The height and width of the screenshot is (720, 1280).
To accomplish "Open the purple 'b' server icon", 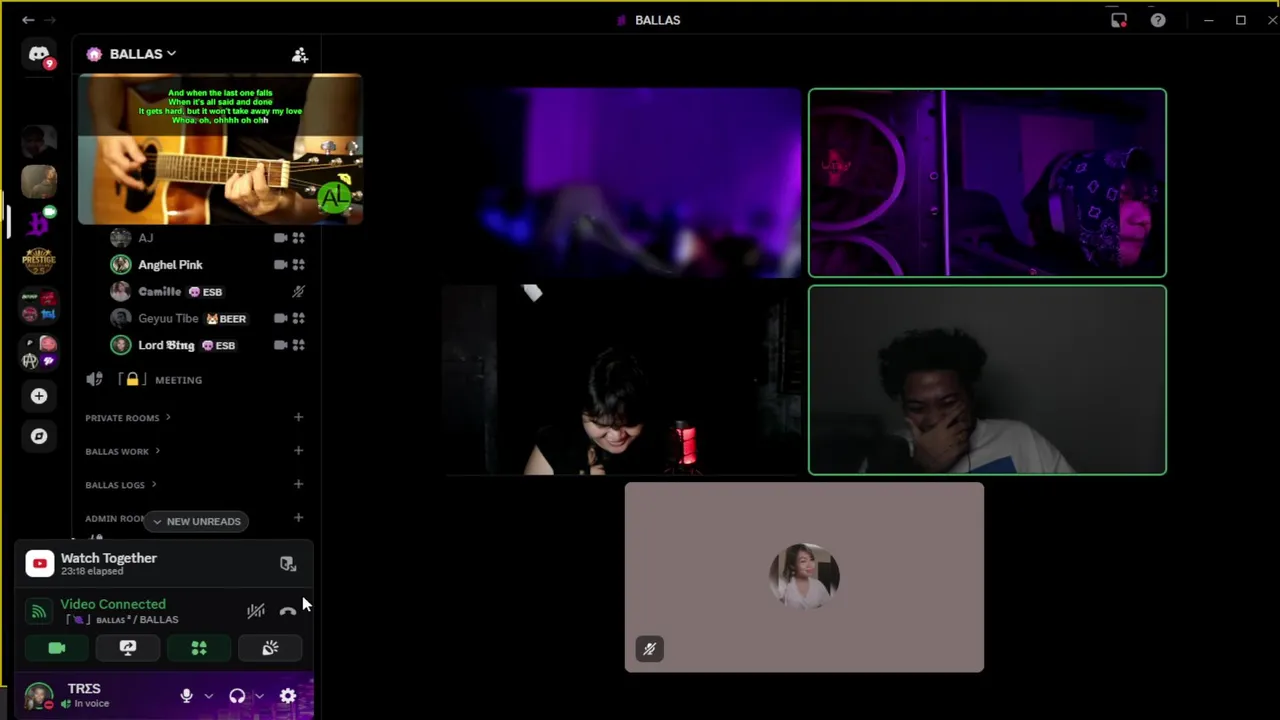I will point(39,222).
